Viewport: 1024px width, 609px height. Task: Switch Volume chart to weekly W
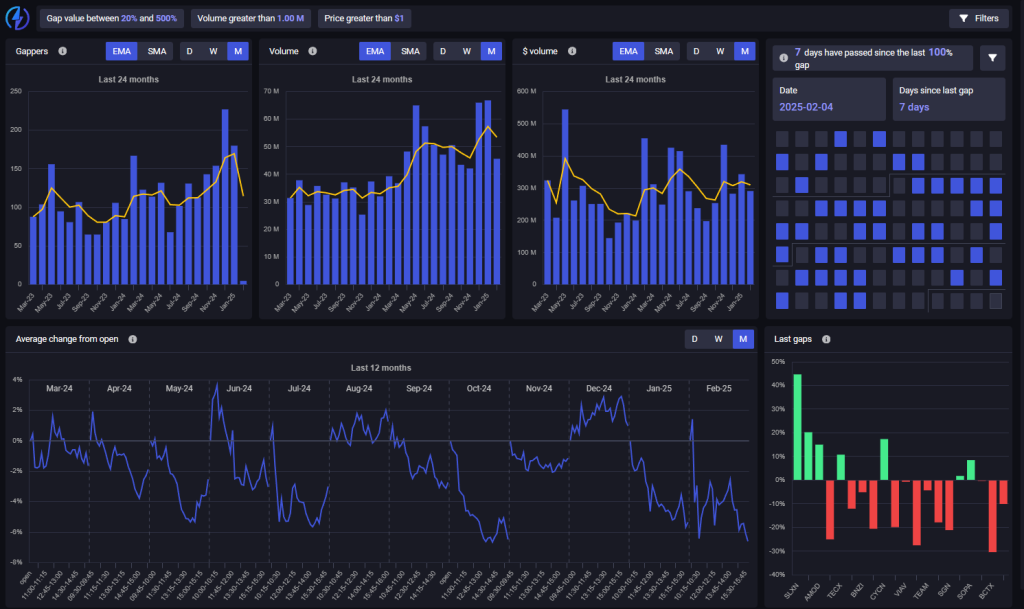tap(467, 51)
